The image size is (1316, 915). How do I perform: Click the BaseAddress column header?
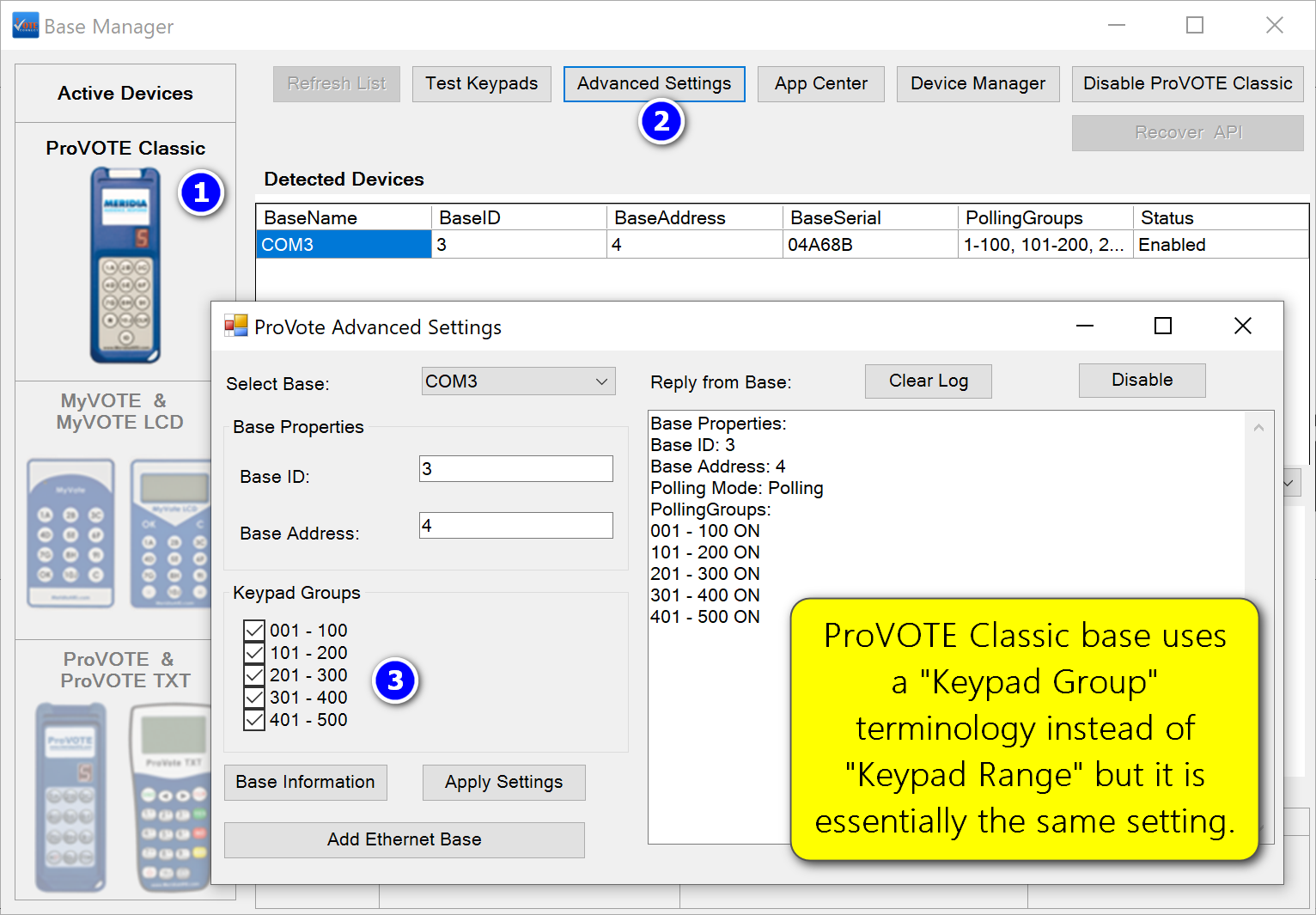click(x=694, y=217)
